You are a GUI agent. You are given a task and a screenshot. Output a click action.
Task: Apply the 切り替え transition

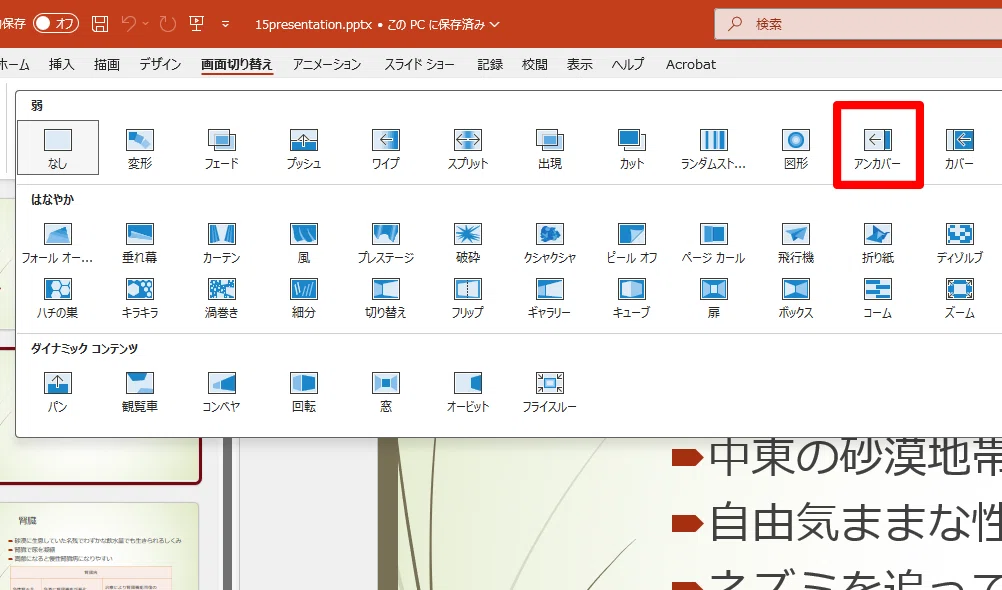pos(386,299)
